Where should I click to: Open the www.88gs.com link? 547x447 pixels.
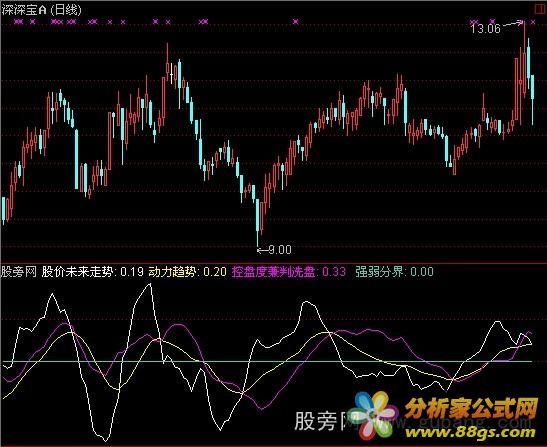click(470, 432)
